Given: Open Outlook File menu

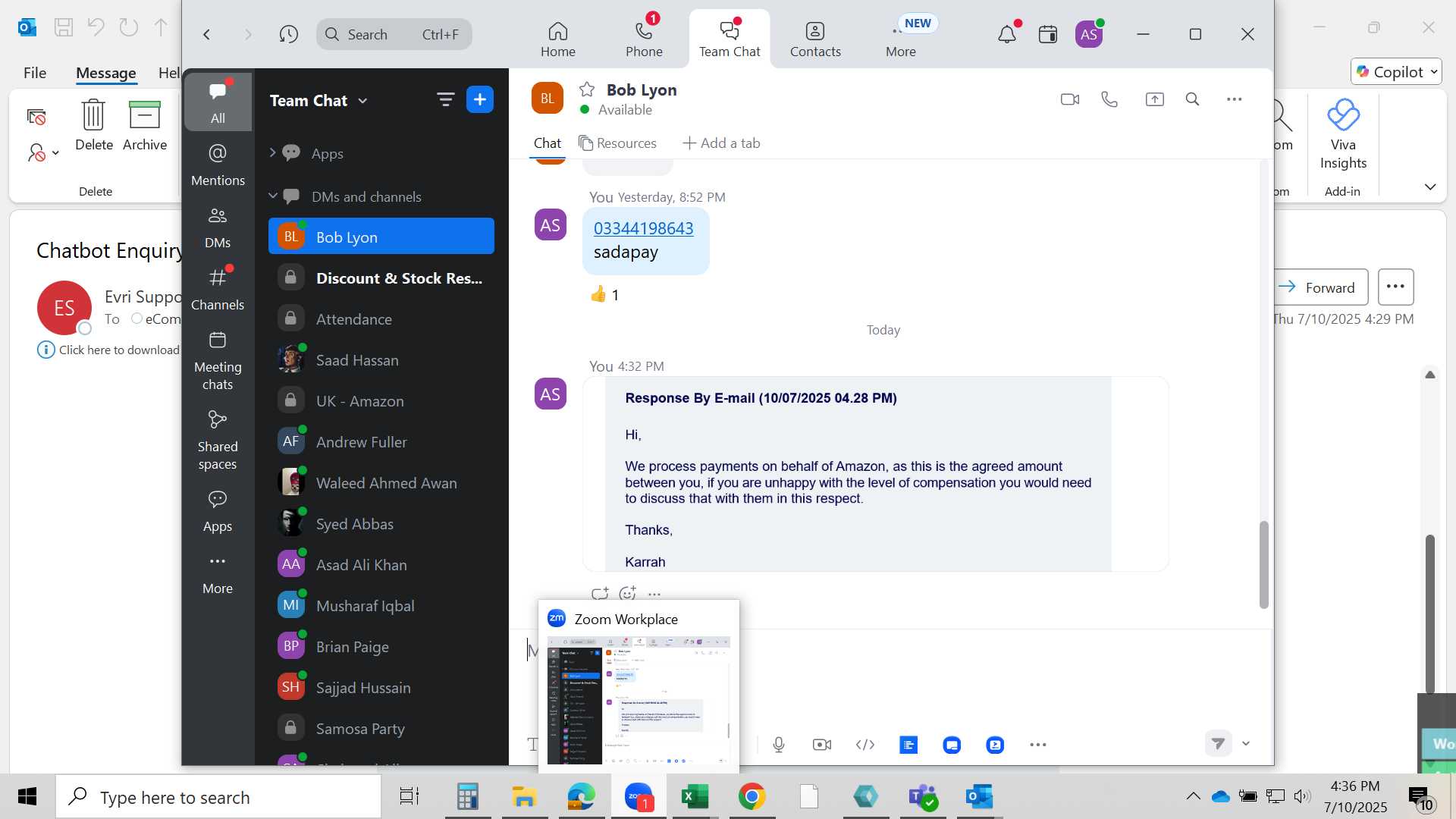Looking at the screenshot, I should click(x=35, y=73).
